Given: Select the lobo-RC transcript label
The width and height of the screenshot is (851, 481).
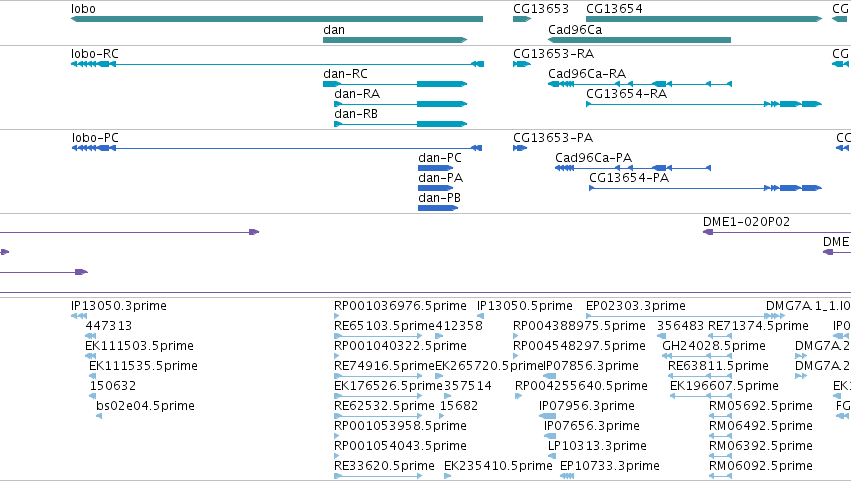Looking at the screenshot, I should point(95,54).
